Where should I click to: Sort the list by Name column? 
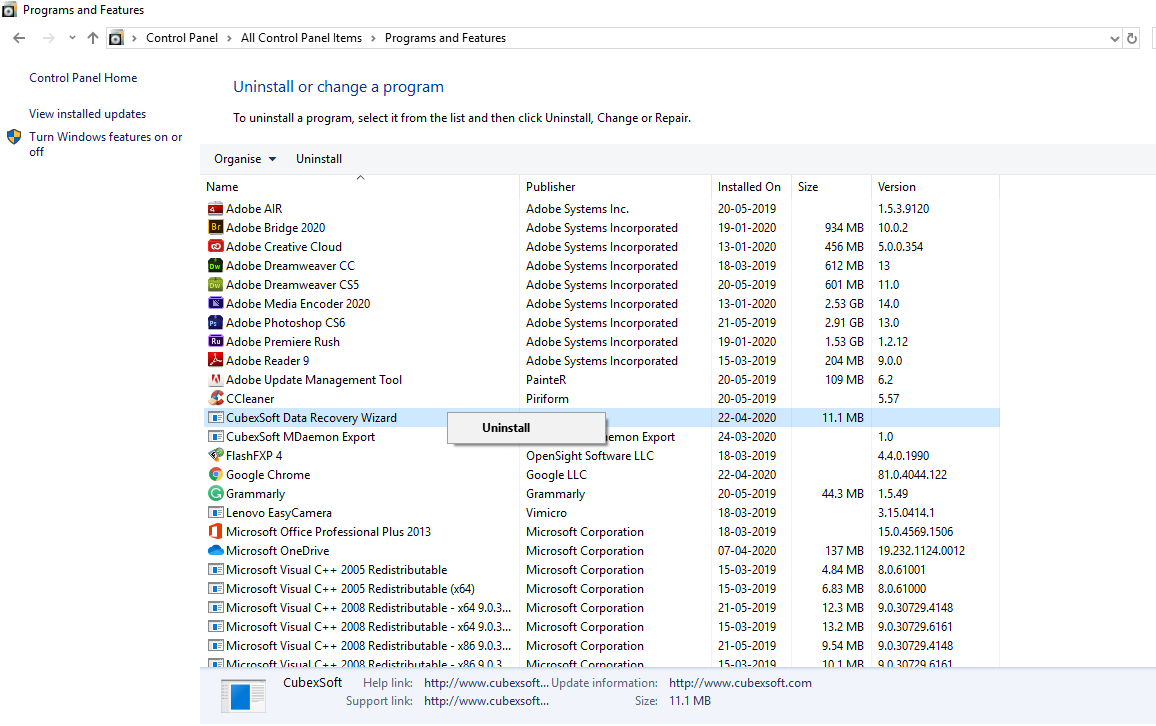[221, 187]
